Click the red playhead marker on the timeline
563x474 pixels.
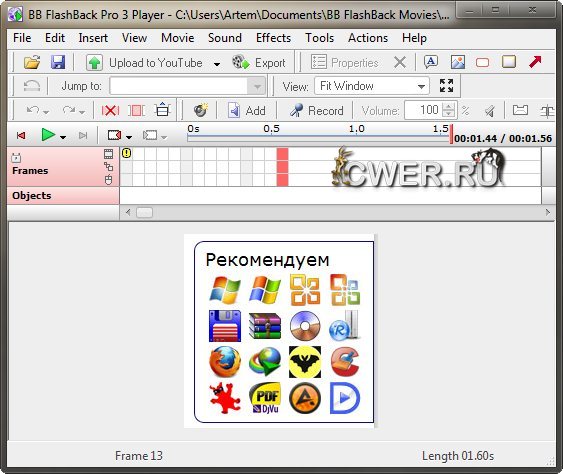pos(451,134)
